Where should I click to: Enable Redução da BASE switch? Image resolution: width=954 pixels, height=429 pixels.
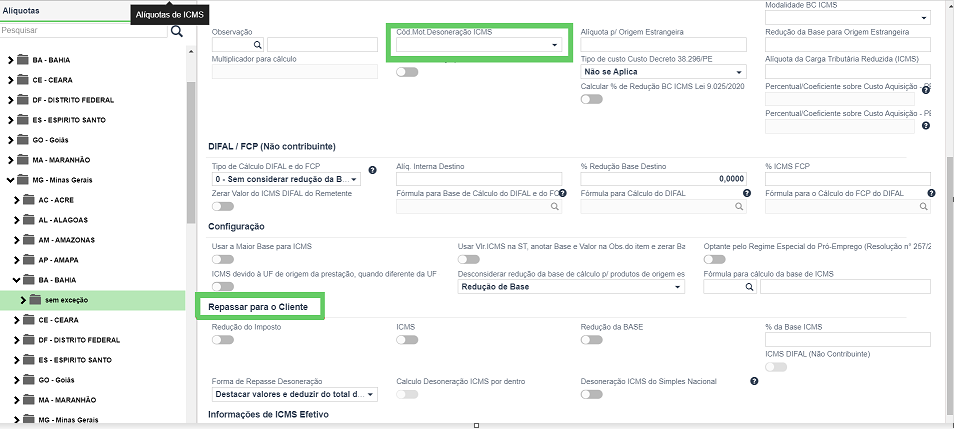click(x=591, y=340)
